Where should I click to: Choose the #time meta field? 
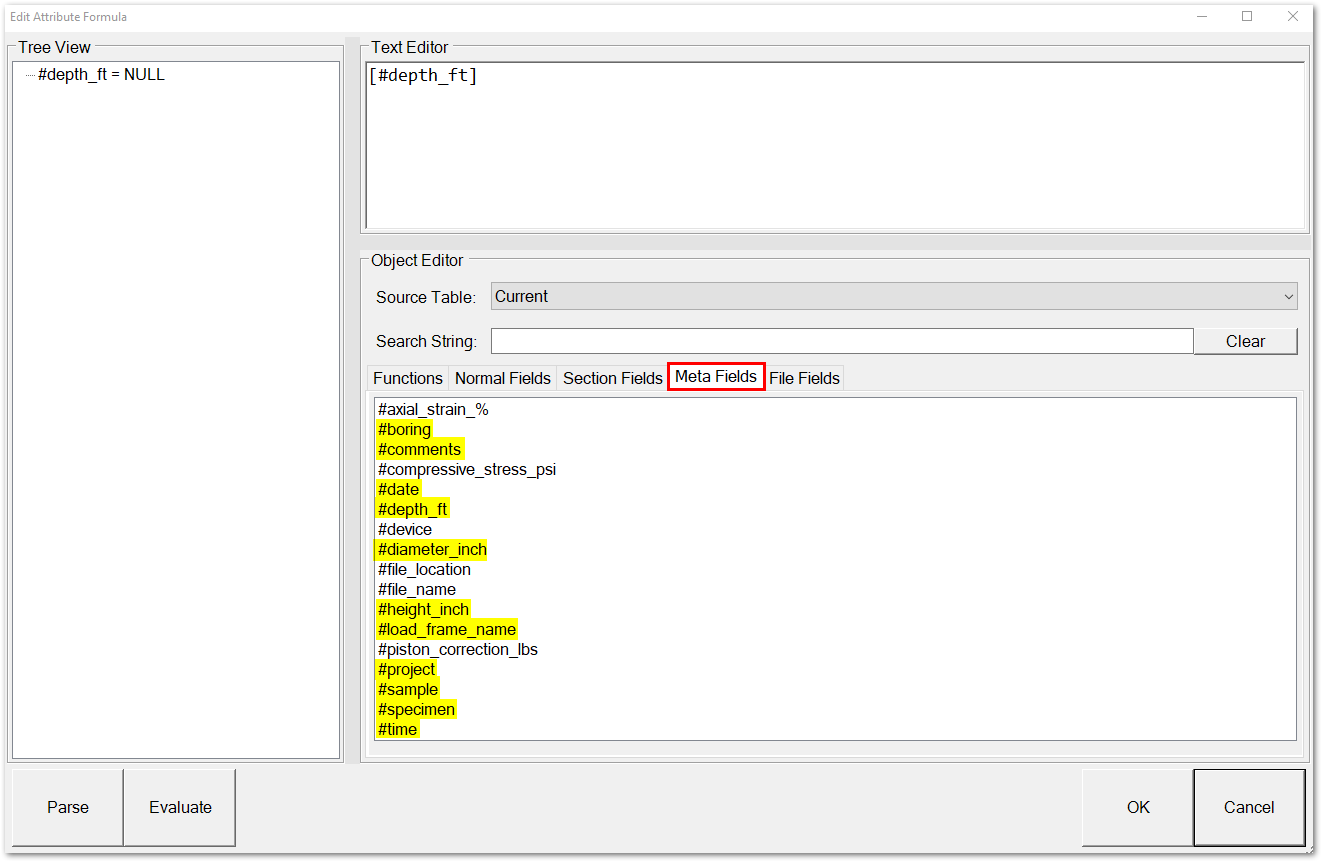coord(397,729)
